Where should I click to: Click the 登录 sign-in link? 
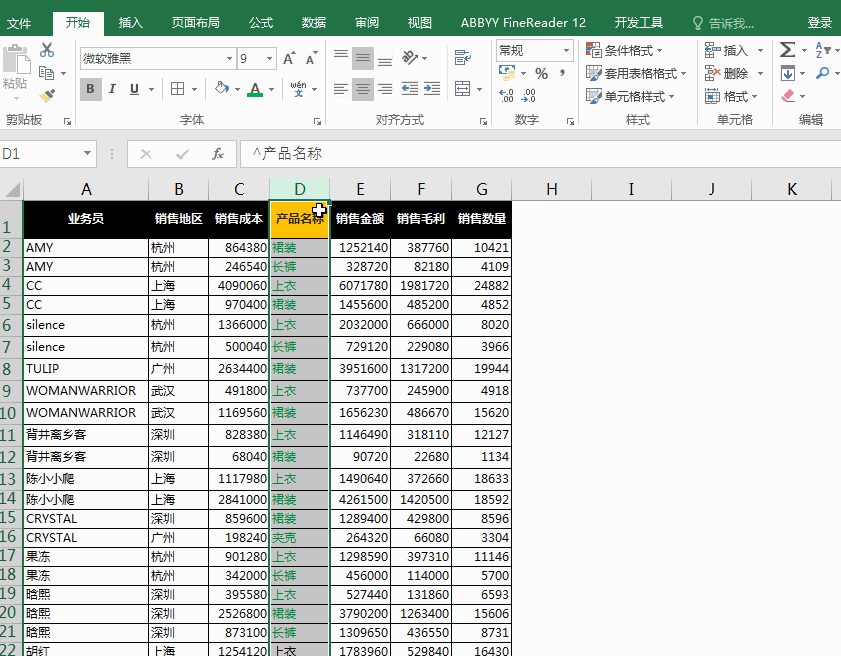tap(820, 23)
